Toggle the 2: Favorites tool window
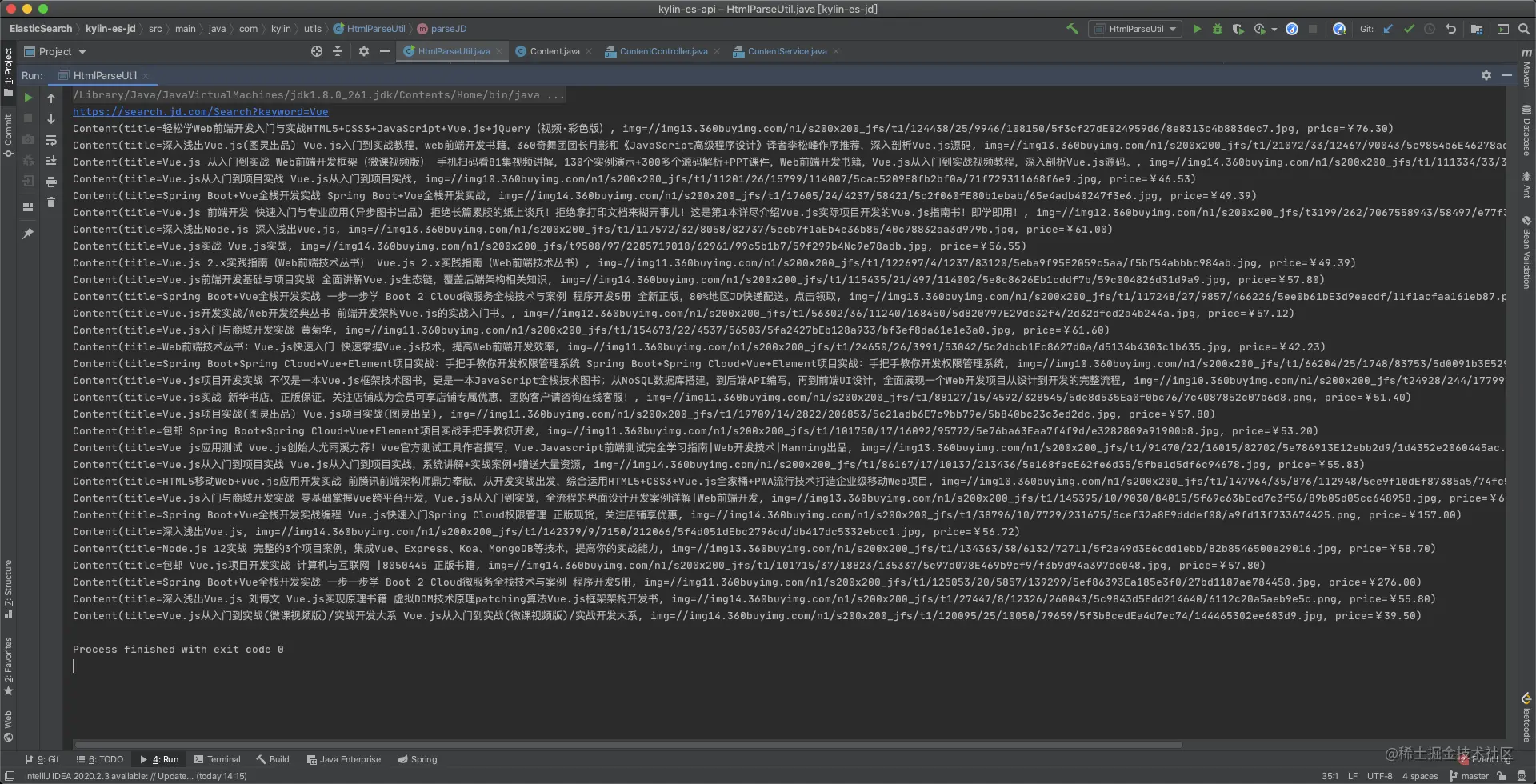 click(x=9, y=666)
